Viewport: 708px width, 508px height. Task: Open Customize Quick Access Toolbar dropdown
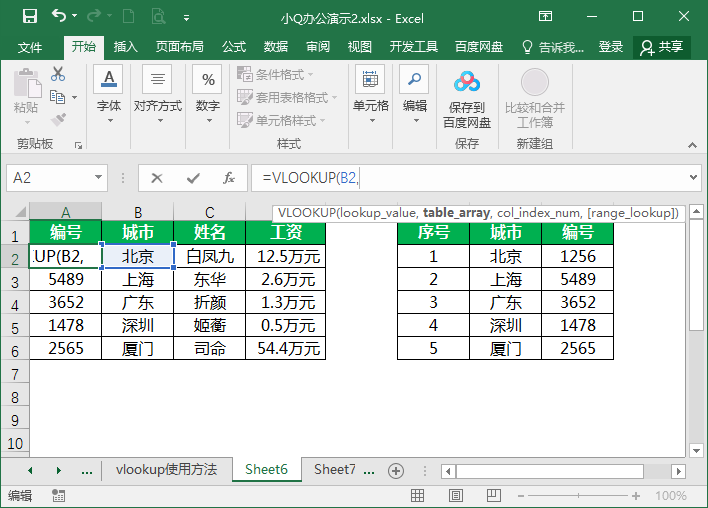(186, 18)
